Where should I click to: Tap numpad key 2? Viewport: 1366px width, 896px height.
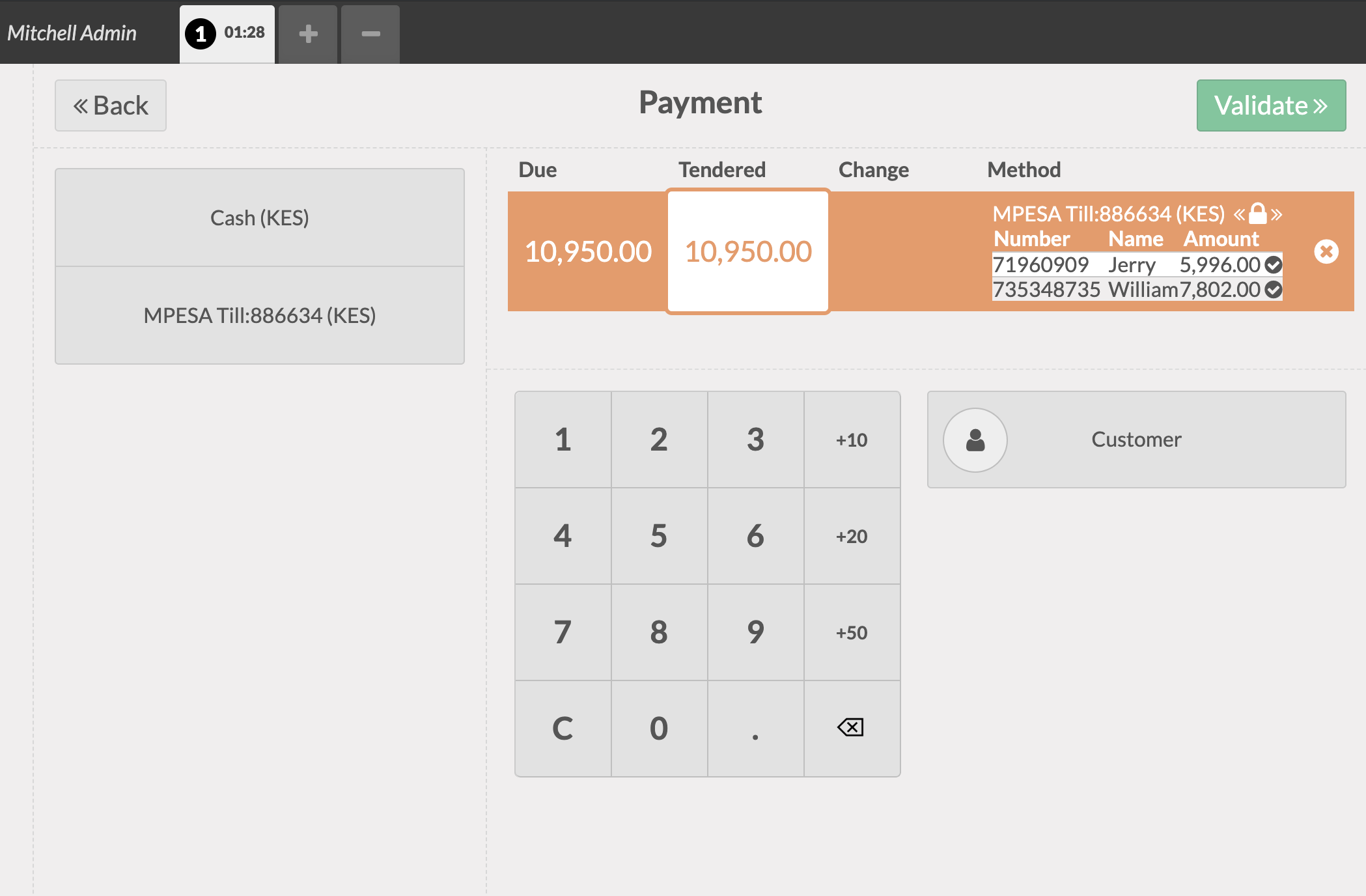[x=659, y=440]
